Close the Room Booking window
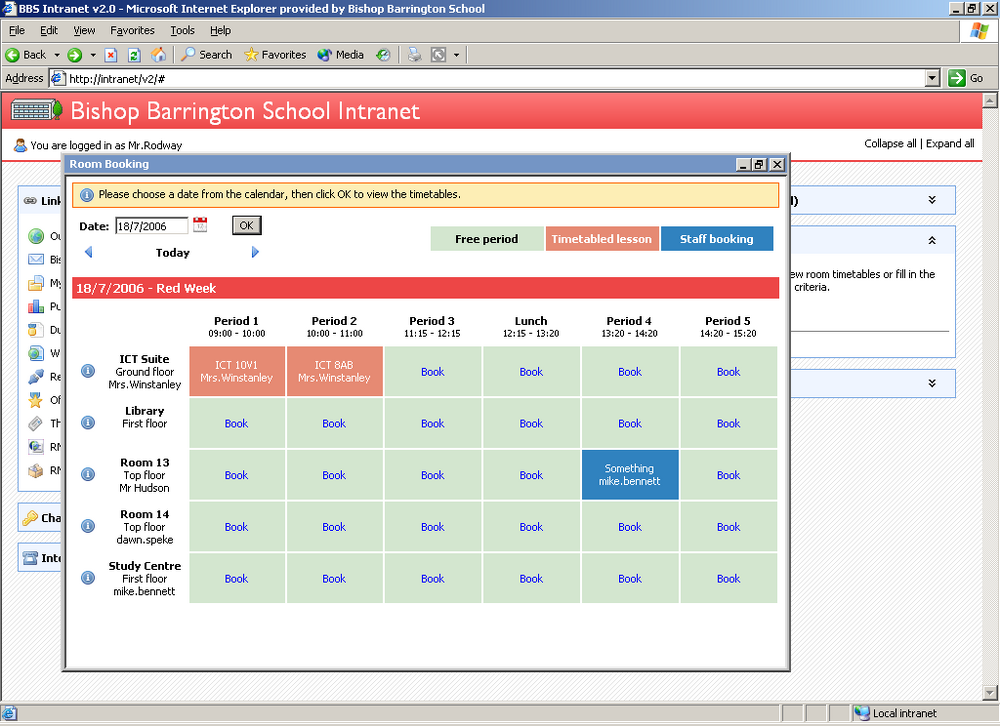 coord(776,165)
